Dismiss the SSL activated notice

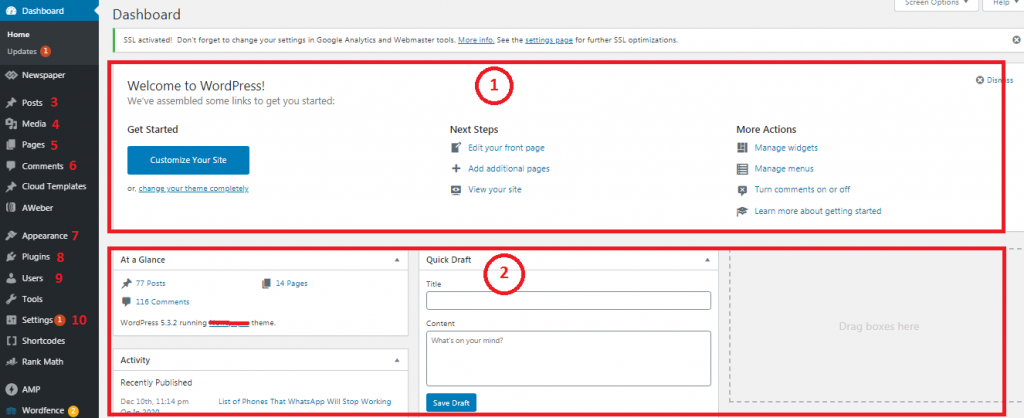click(1016, 40)
